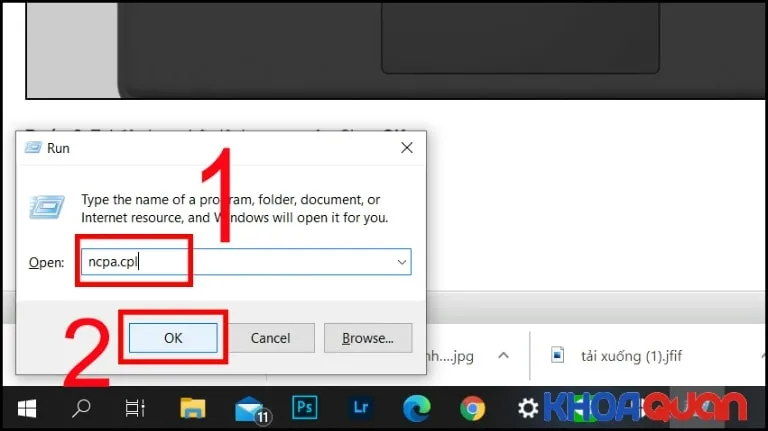Screen dimensions: 768x431
Task: Open Task View from the taskbar
Action: tap(135, 407)
